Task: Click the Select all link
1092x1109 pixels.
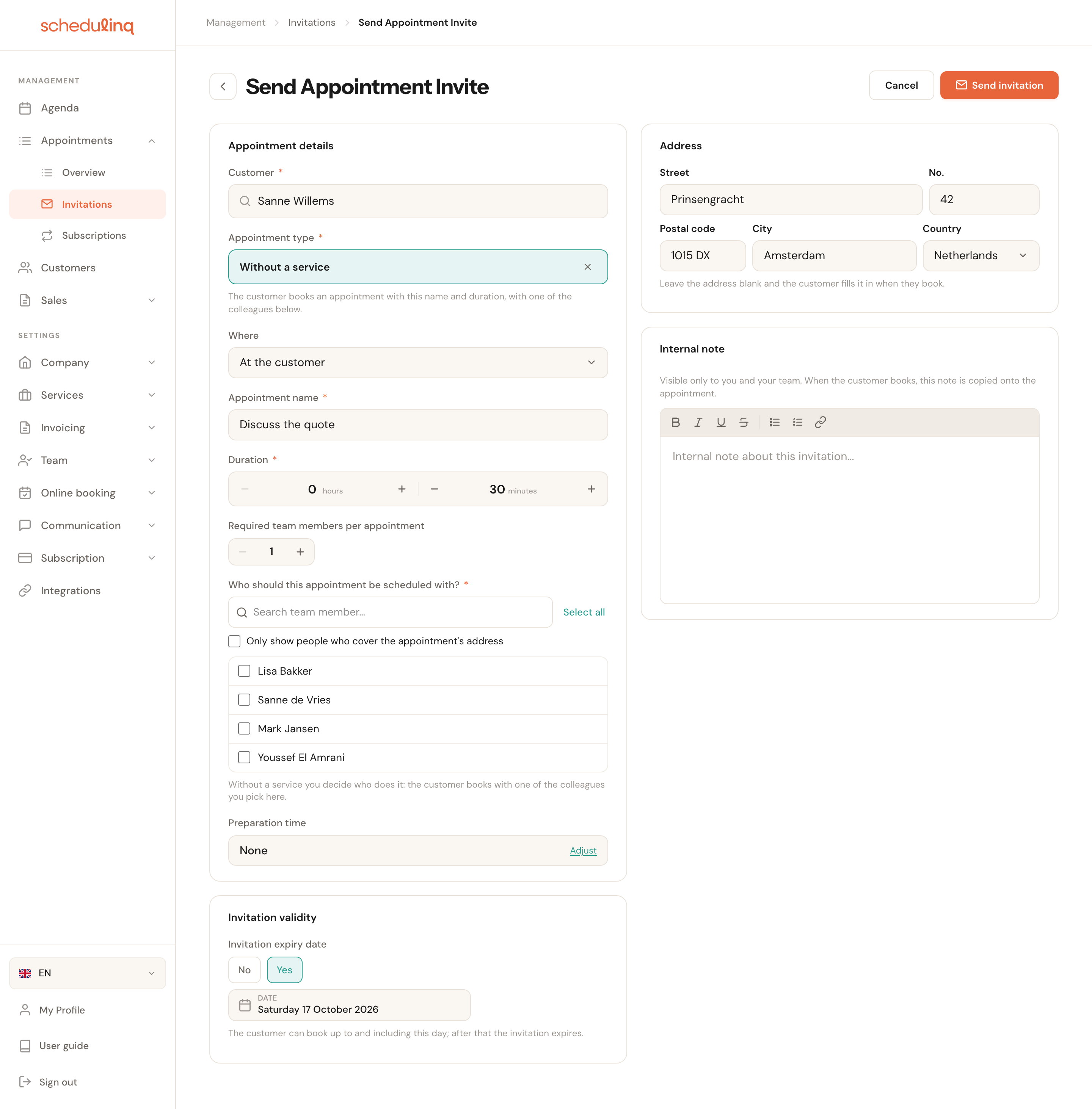Action: [583, 612]
